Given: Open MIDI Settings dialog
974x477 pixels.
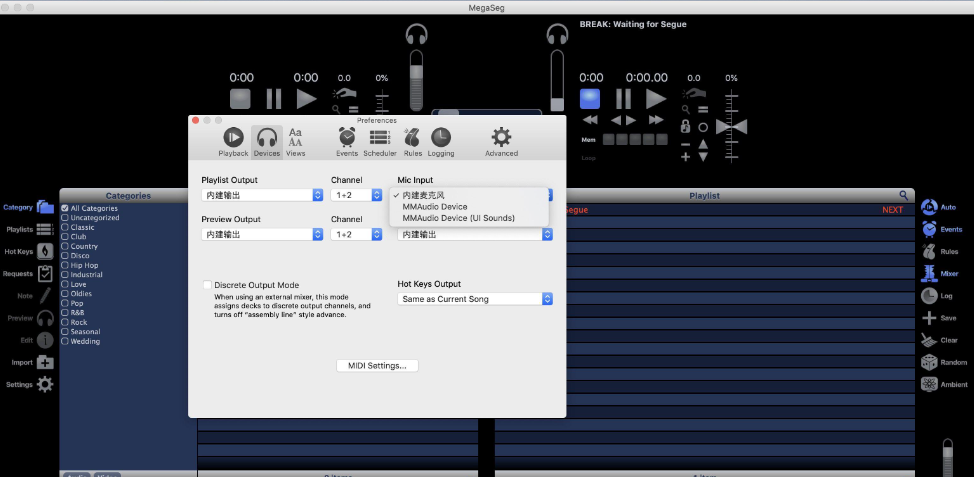Looking at the screenshot, I should pyautogui.click(x=377, y=366).
